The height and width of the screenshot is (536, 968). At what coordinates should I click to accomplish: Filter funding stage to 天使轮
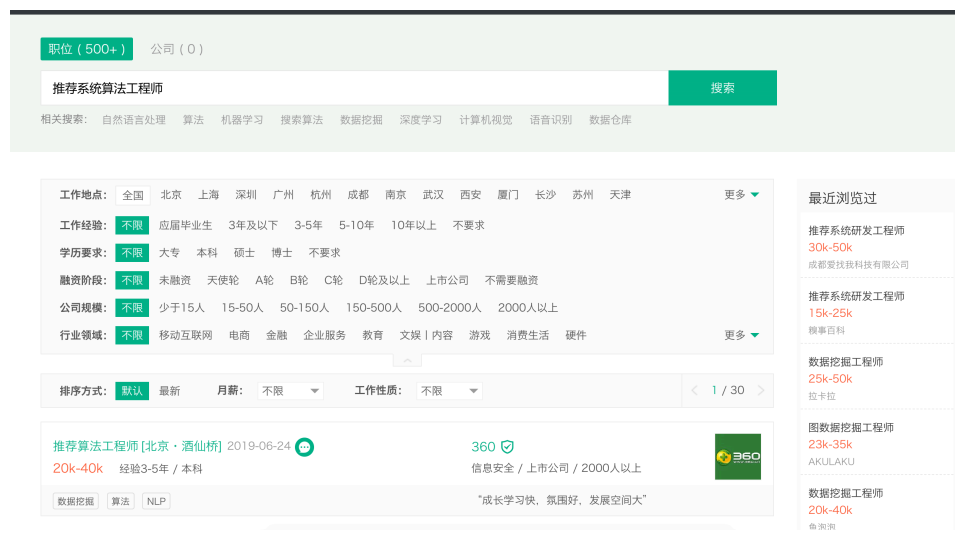tap(223, 280)
